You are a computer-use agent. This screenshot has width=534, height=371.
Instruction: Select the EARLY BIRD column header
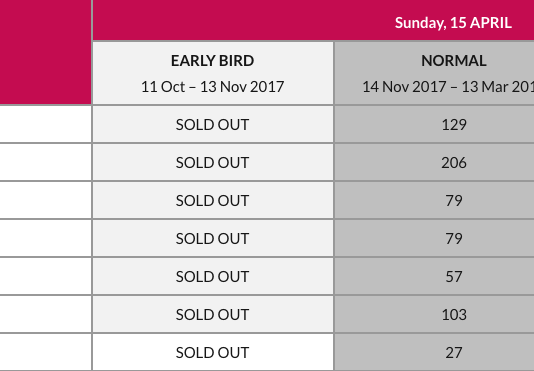(x=213, y=61)
